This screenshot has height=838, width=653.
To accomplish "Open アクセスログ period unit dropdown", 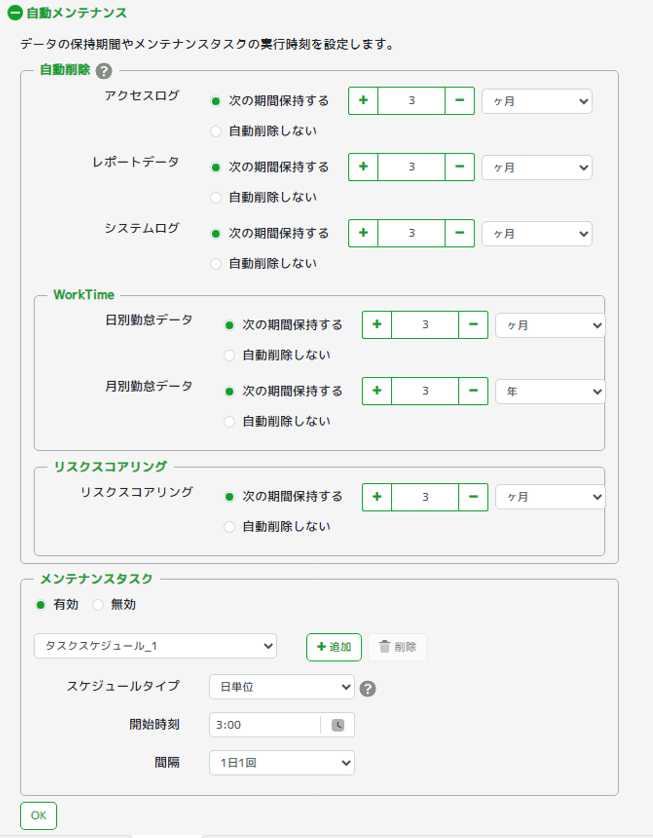I will pos(537,101).
